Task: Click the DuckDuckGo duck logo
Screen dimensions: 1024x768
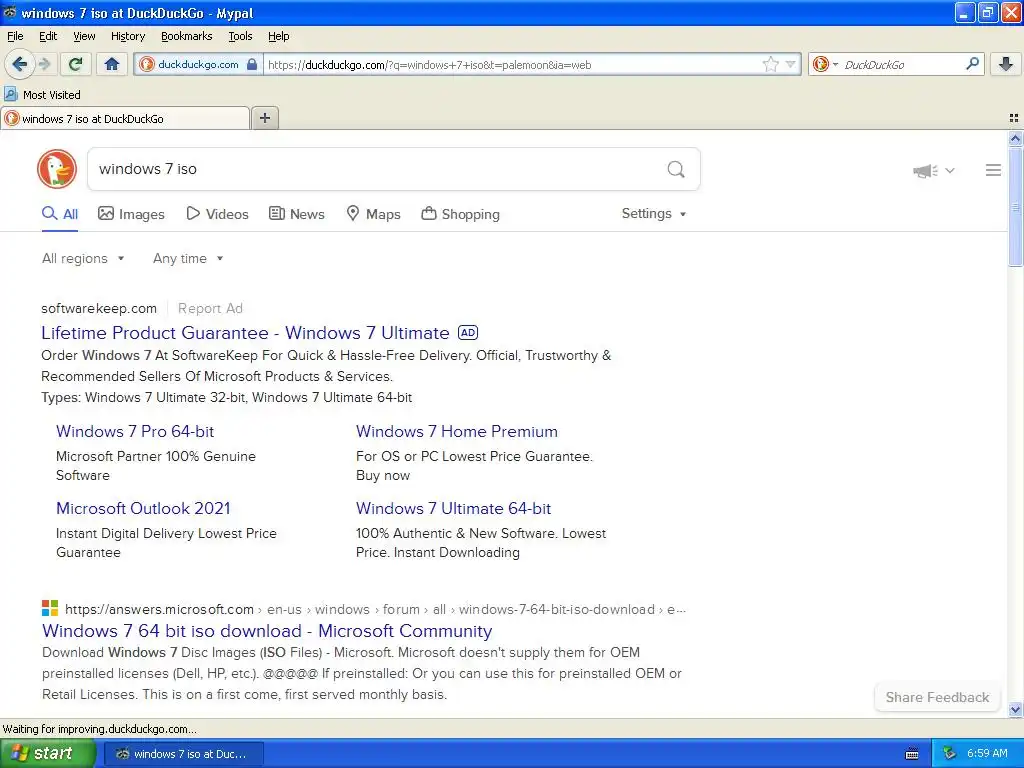Action: [57, 169]
